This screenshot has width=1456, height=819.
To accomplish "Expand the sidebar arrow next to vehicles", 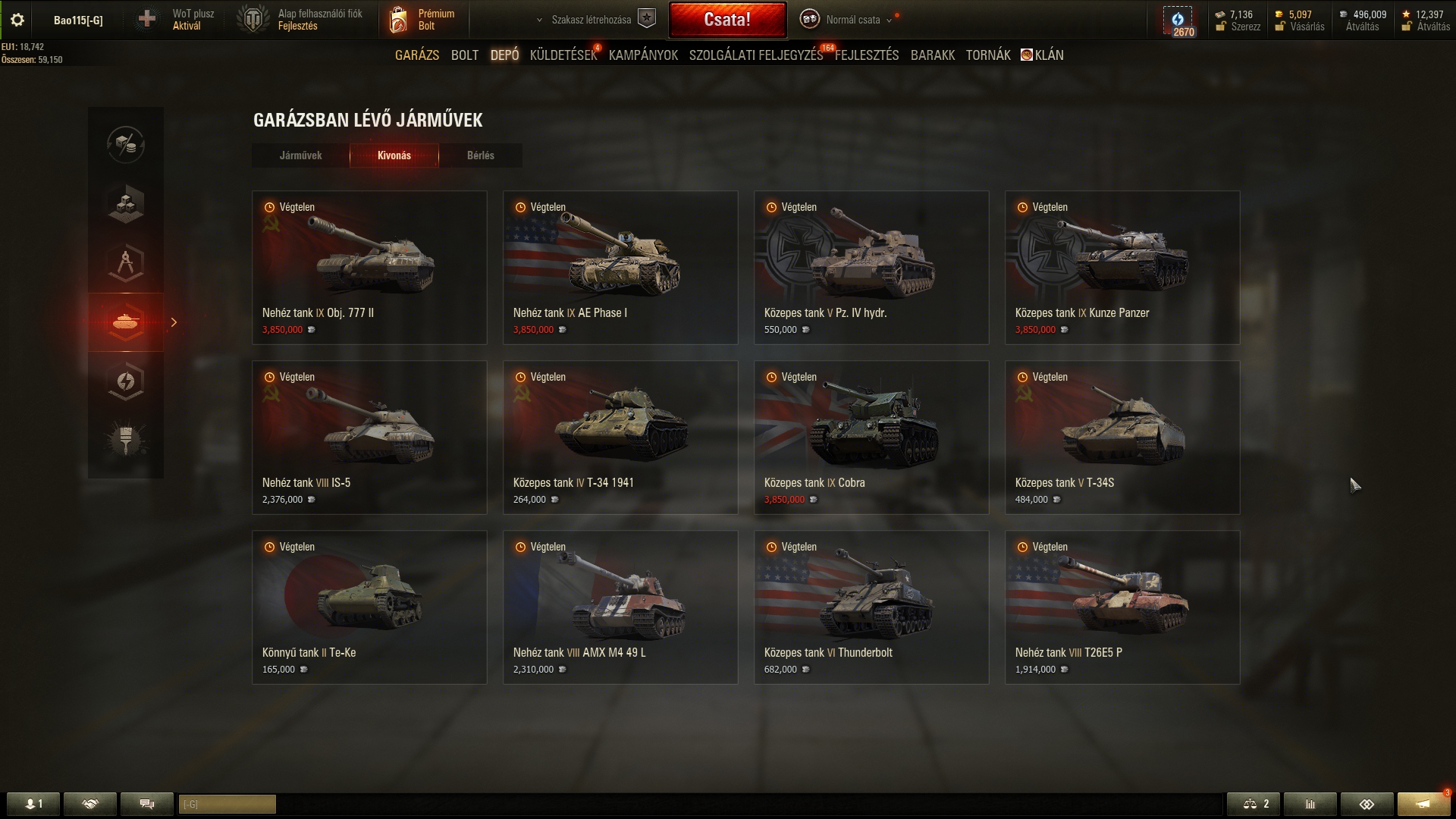I will (174, 322).
